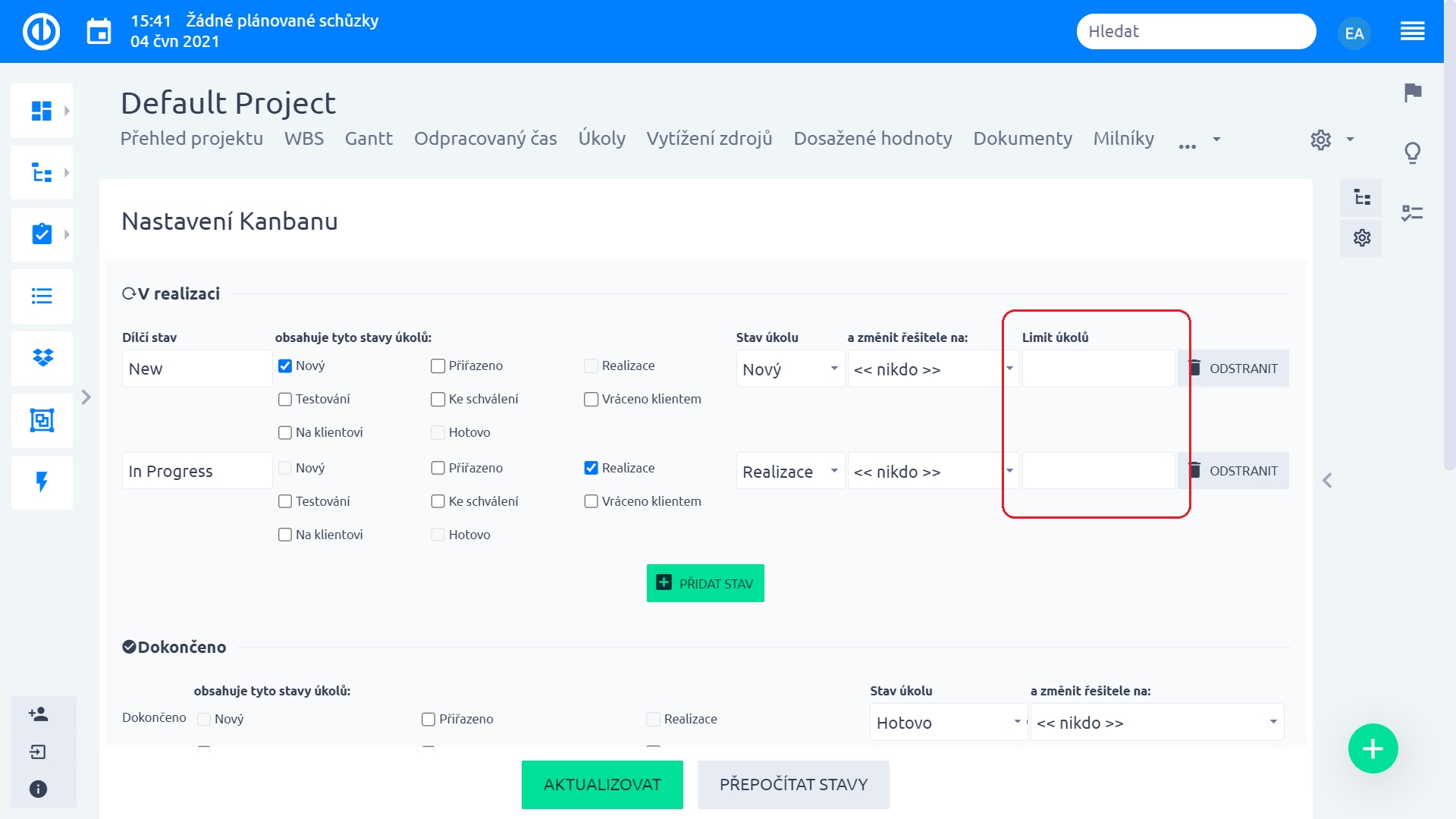Check Přiřazeno in the New row
This screenshot has height=819, width=1456.
point(438,366)
